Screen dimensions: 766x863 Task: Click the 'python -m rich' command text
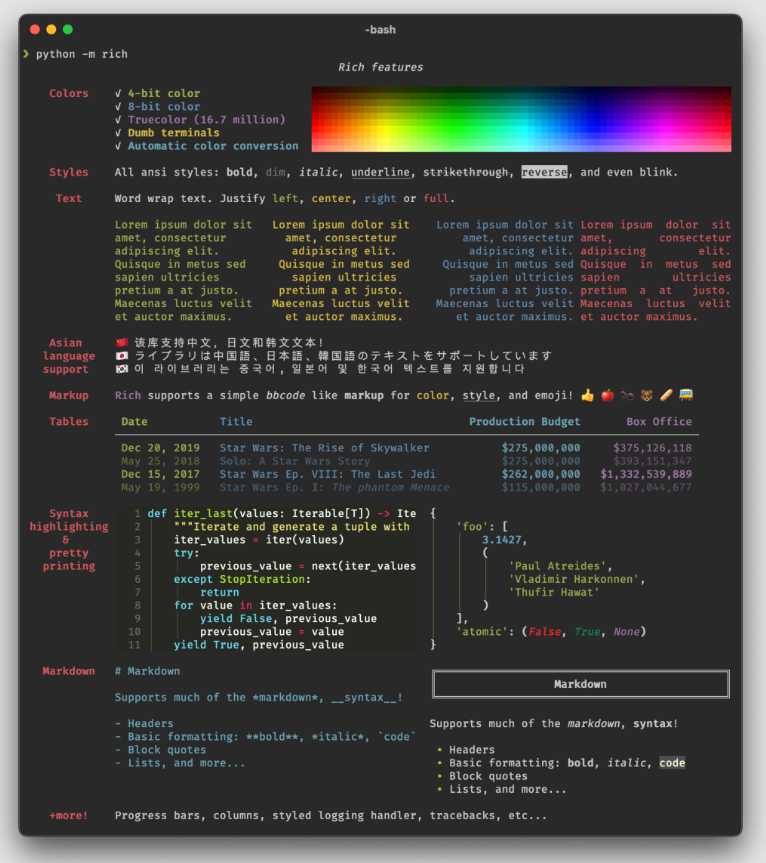point(82,54)
